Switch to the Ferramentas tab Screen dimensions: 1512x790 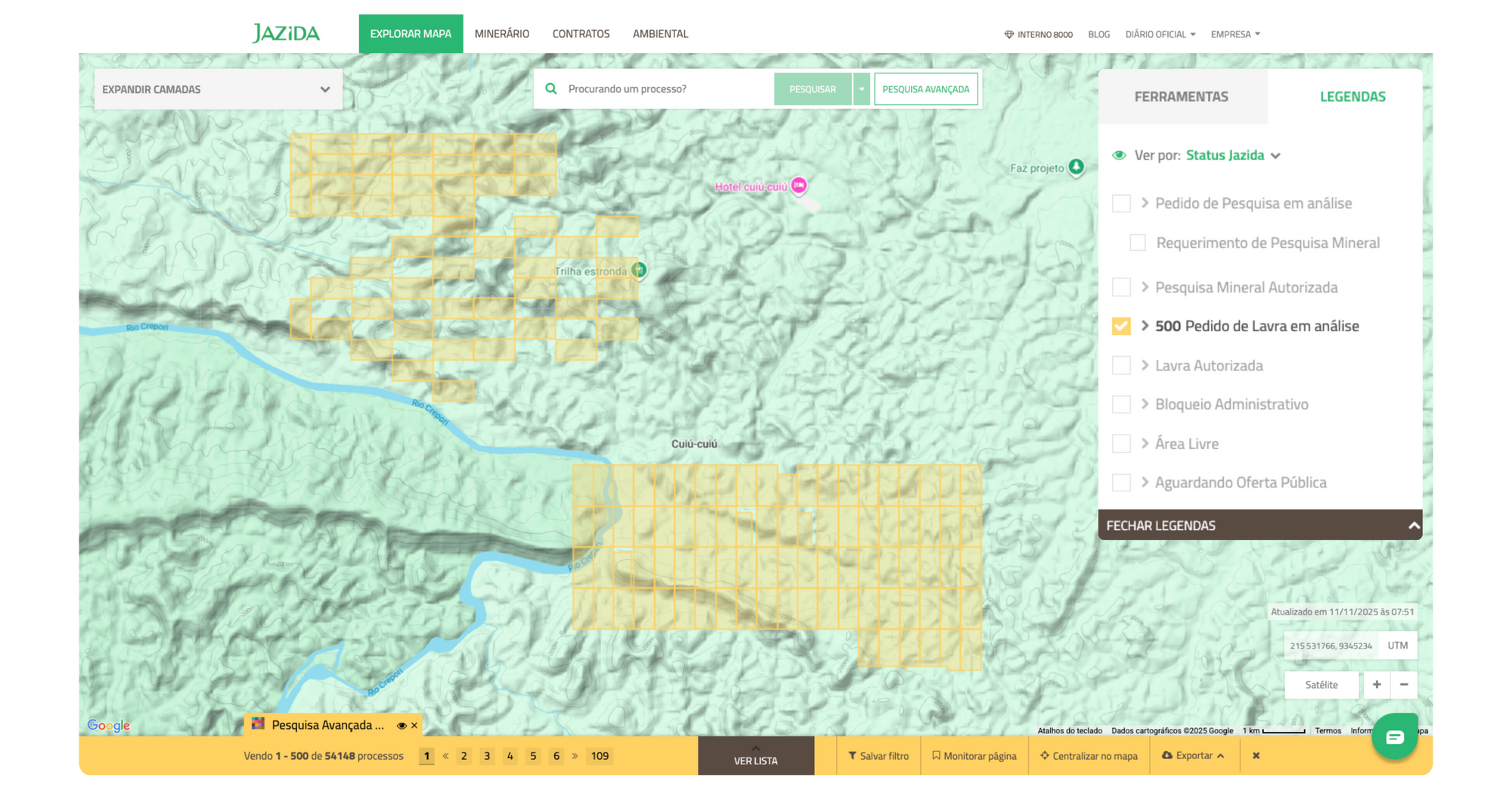click(x=1181, y=97)
